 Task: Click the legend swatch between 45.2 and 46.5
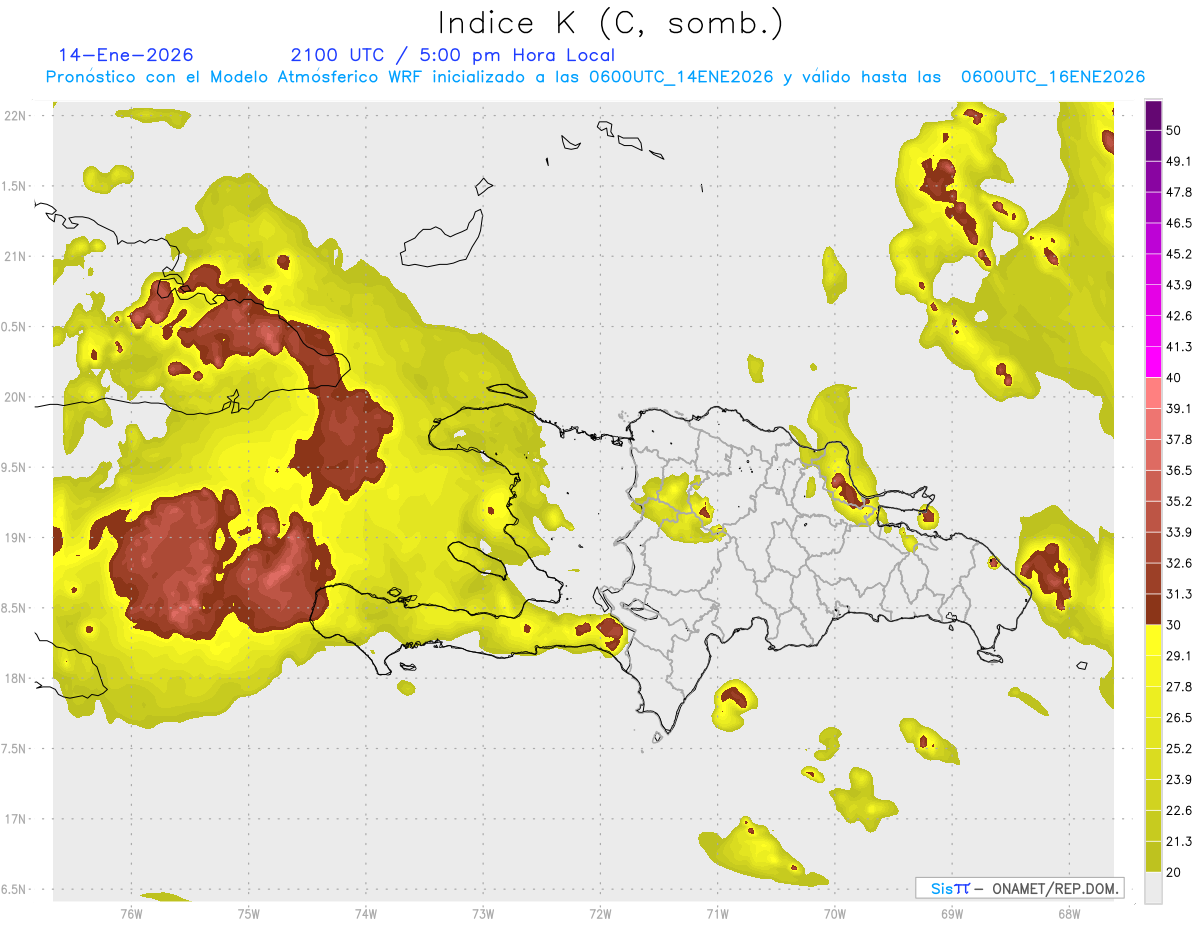(x=1154, y=239)
